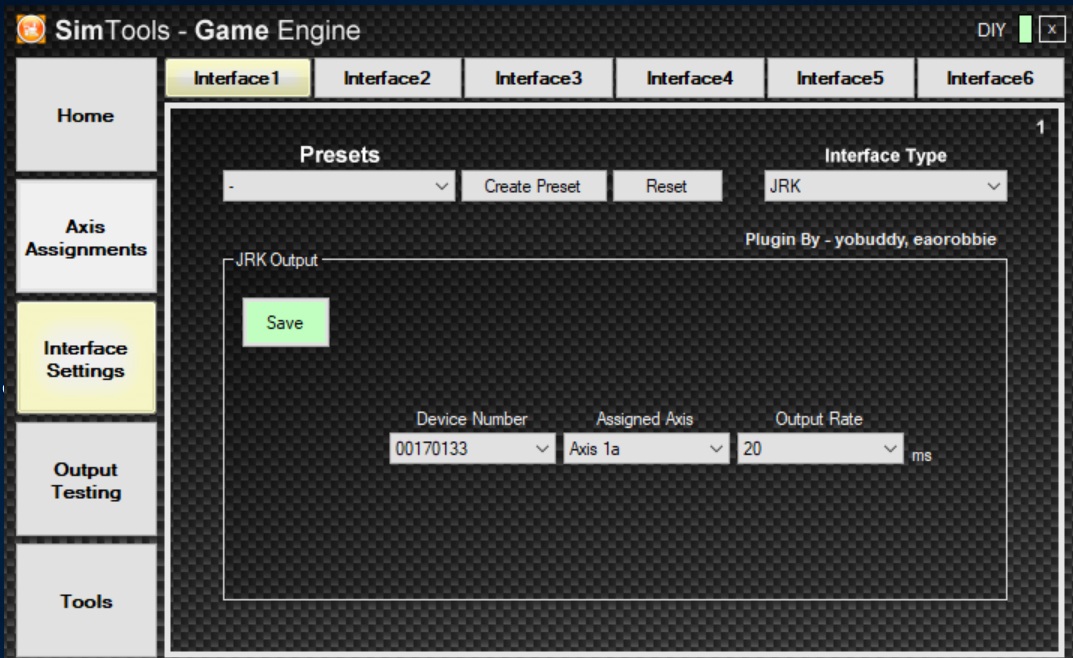Click the Reset button
The height and width of the screenshot is (658, 1073).
pos(667,186)
